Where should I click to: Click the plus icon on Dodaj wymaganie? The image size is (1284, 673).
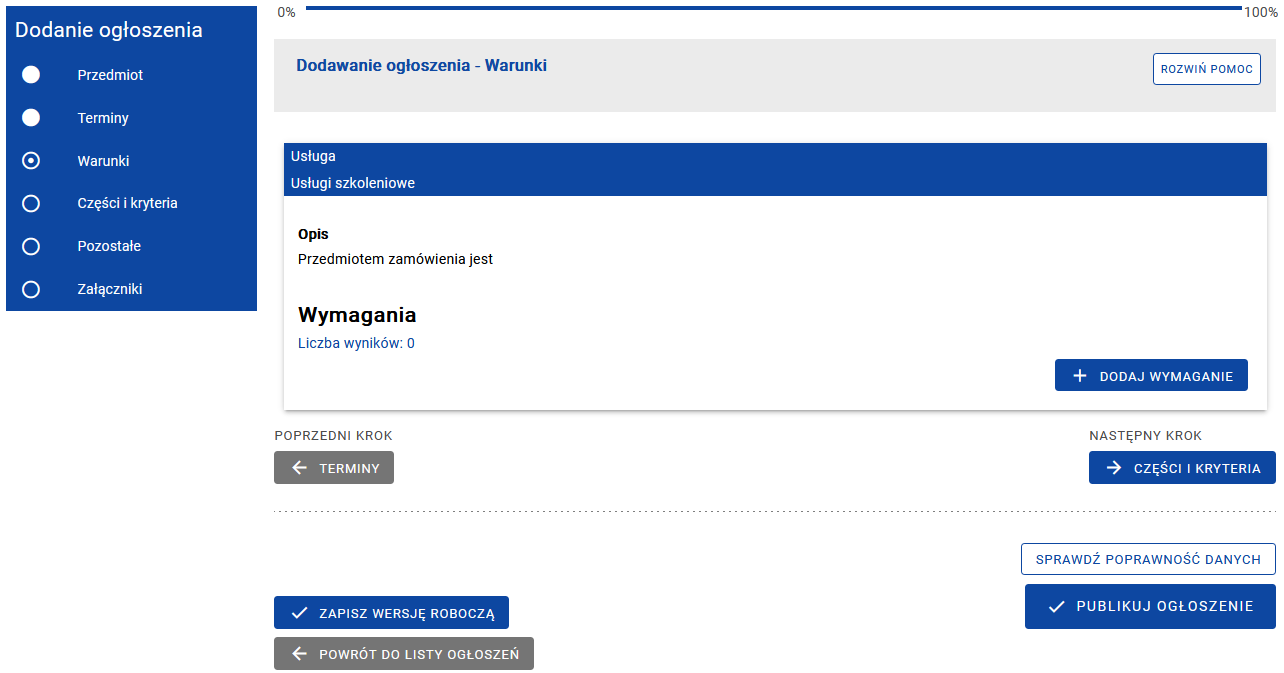pos(1079,376)
